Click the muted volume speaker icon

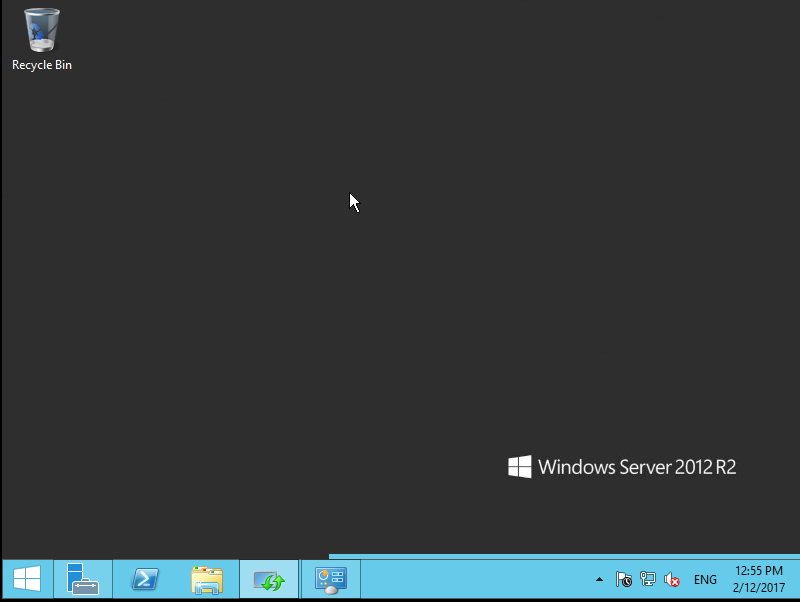coord(672,579)
